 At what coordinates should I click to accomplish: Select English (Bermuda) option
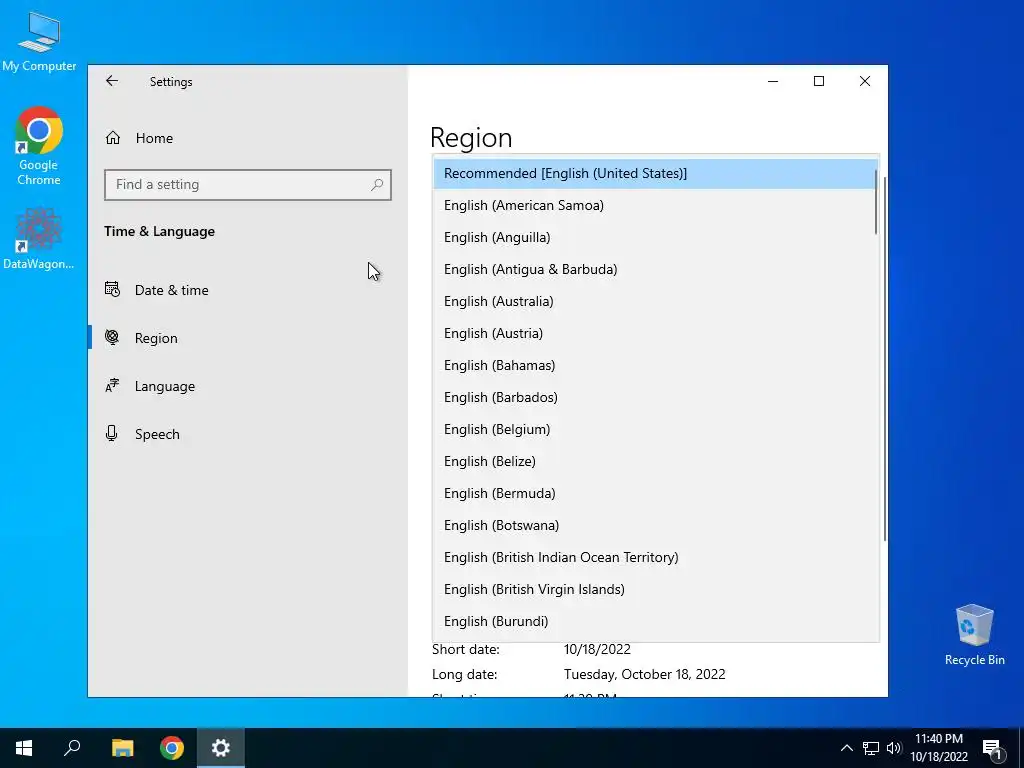[x=655, y=494]
